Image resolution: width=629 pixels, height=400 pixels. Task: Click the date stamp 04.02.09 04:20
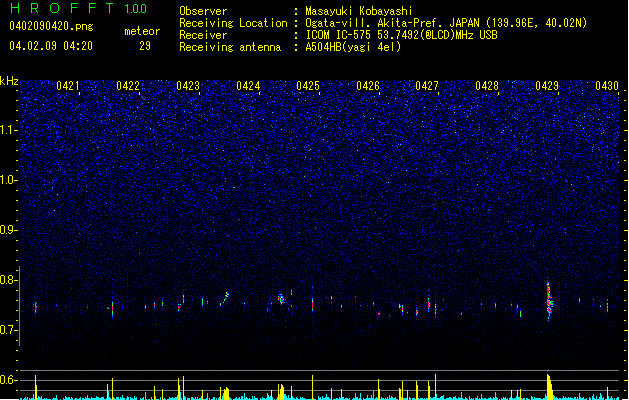[x=51, y=46]
